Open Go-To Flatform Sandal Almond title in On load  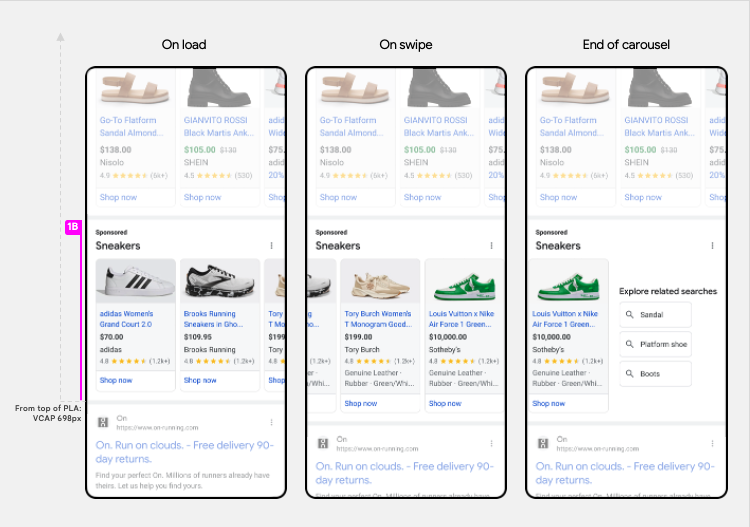coord(131,126)
